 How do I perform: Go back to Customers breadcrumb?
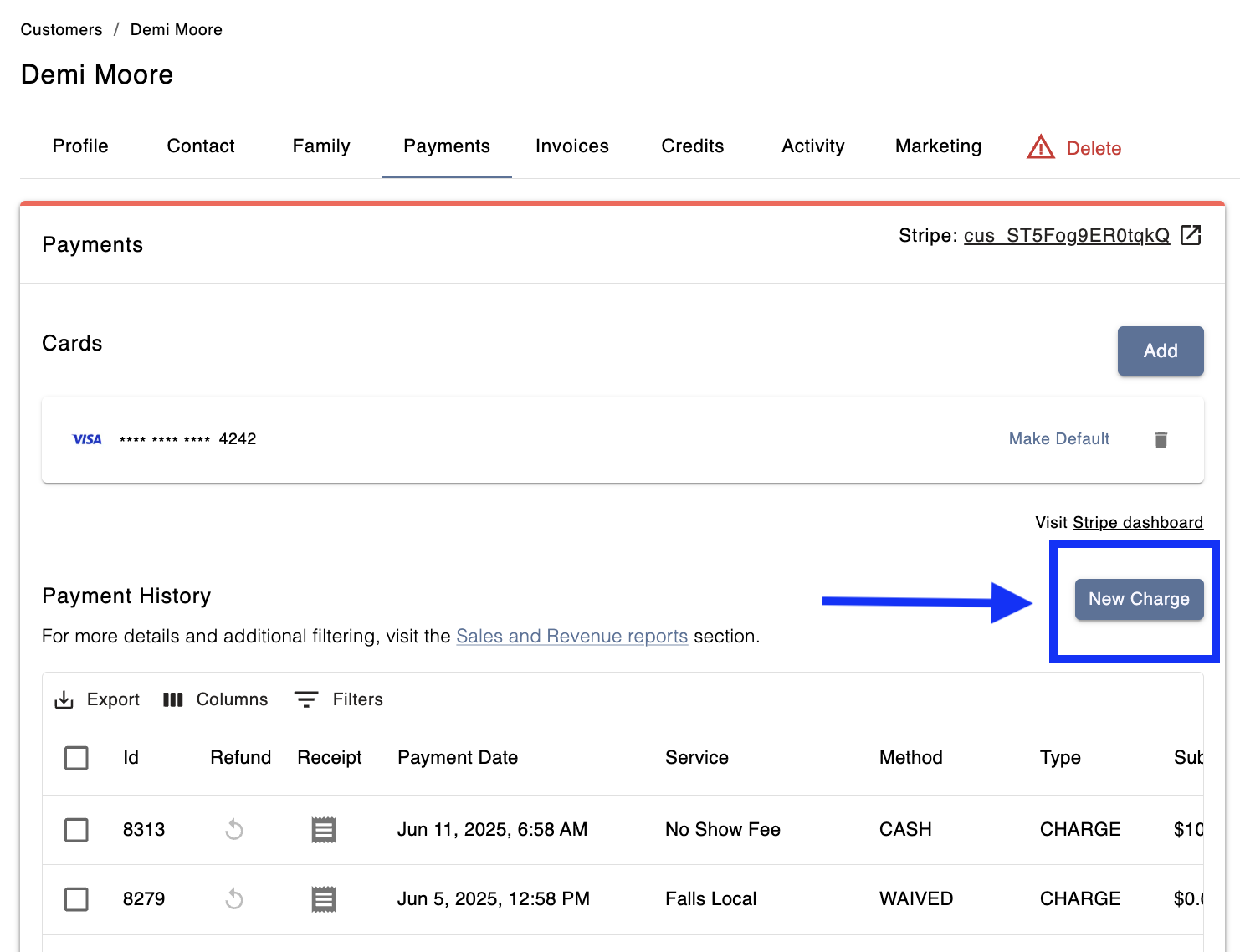click(62, 30)
